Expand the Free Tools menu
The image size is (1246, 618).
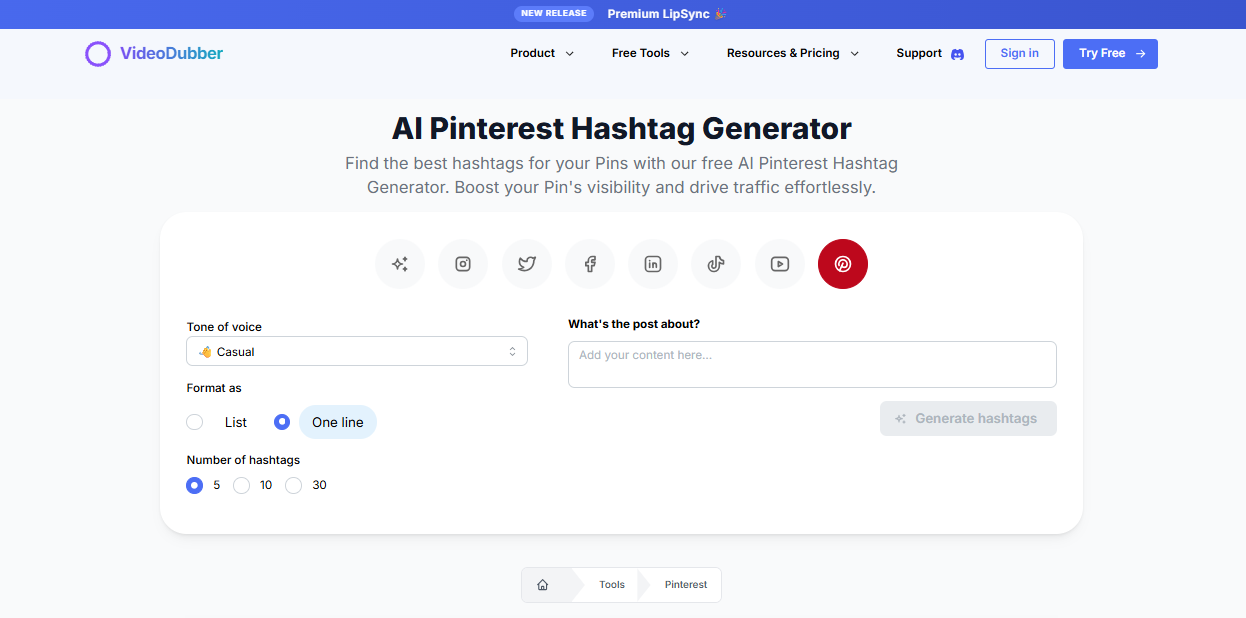tap(650, 53)
